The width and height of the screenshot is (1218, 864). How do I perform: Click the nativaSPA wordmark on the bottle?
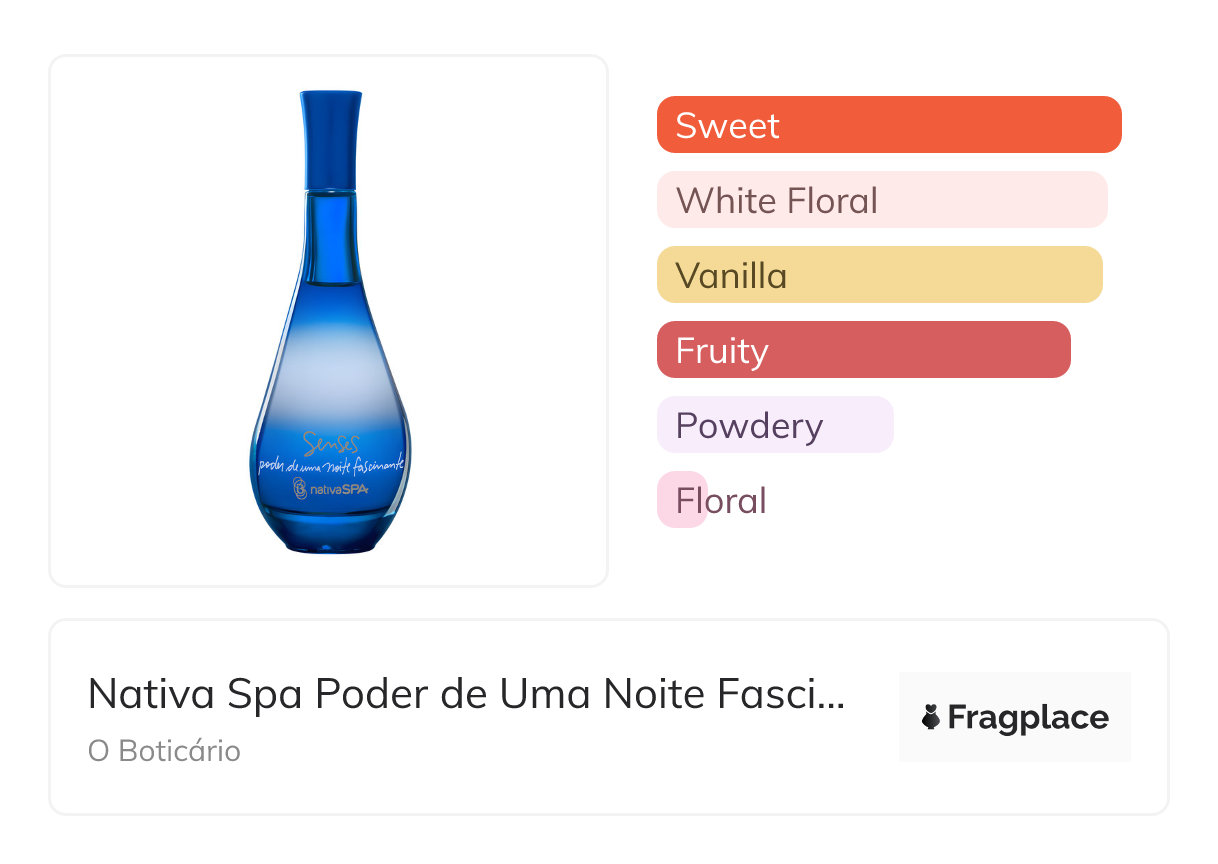pyautogui.click(x=339, y=489)
